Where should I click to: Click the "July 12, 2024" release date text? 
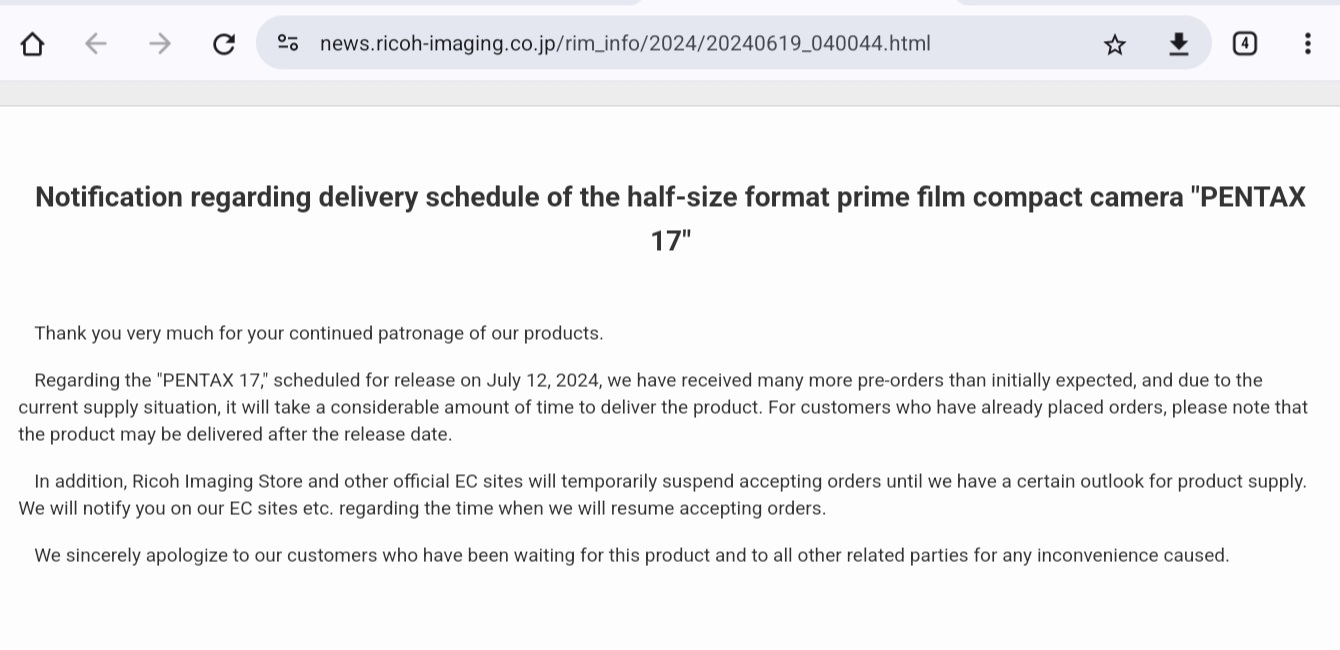543,380
